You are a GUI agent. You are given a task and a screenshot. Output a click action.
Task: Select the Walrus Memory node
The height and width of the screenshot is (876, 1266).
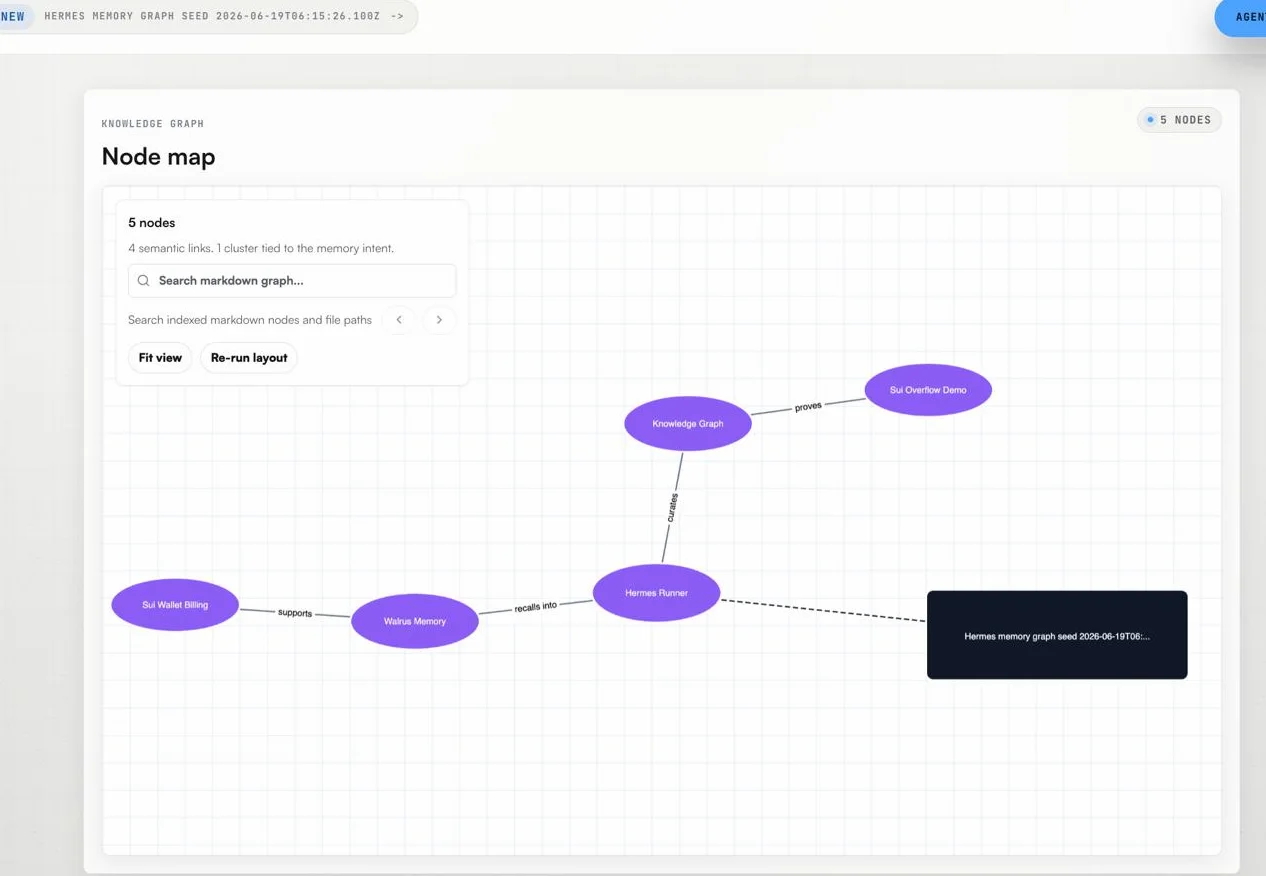coord(415,621)
